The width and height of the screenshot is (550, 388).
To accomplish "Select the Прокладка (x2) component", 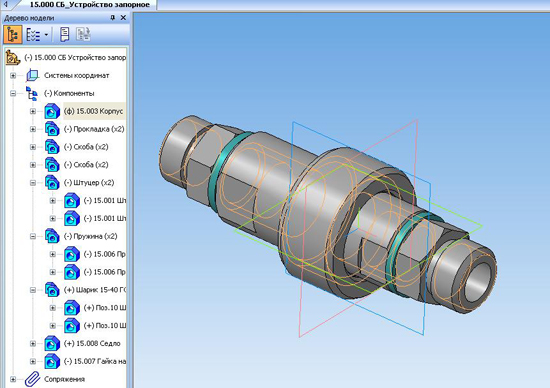I will tap(94, 129).
